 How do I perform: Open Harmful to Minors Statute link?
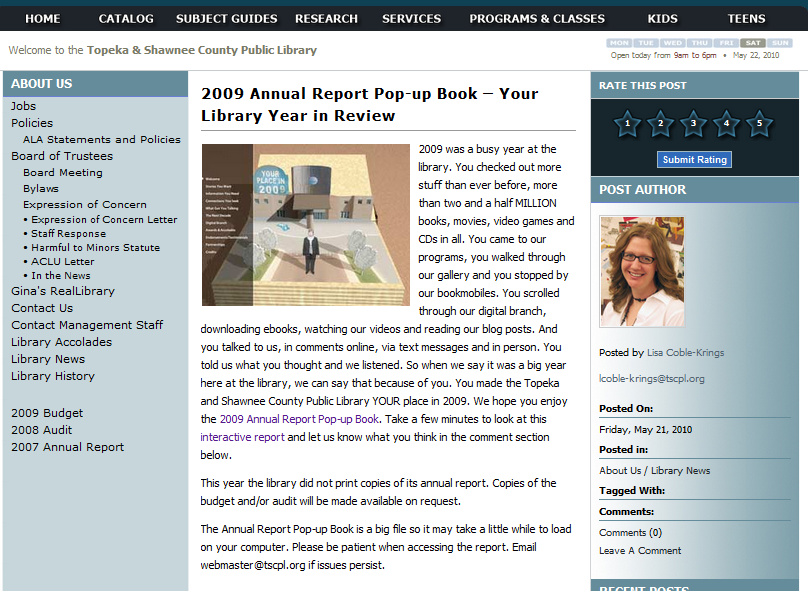click(96, 247)
